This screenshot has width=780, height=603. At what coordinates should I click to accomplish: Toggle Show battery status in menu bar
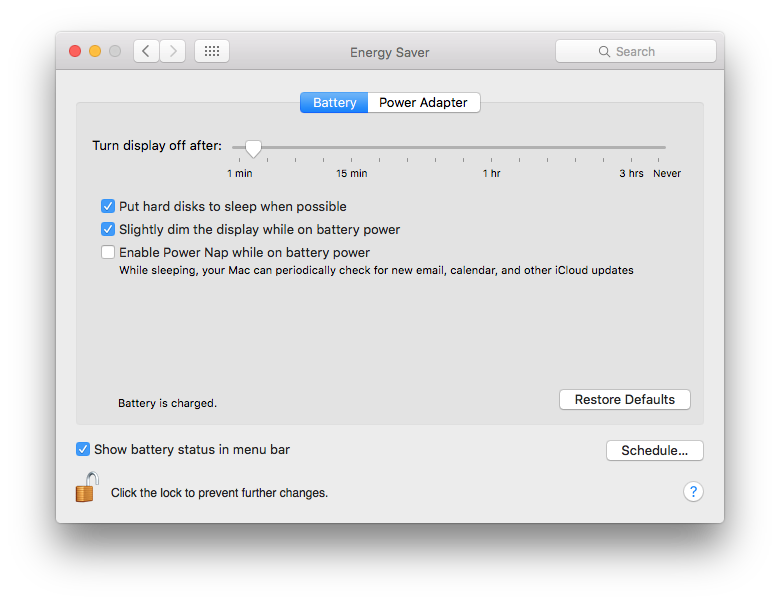point(83,449)
